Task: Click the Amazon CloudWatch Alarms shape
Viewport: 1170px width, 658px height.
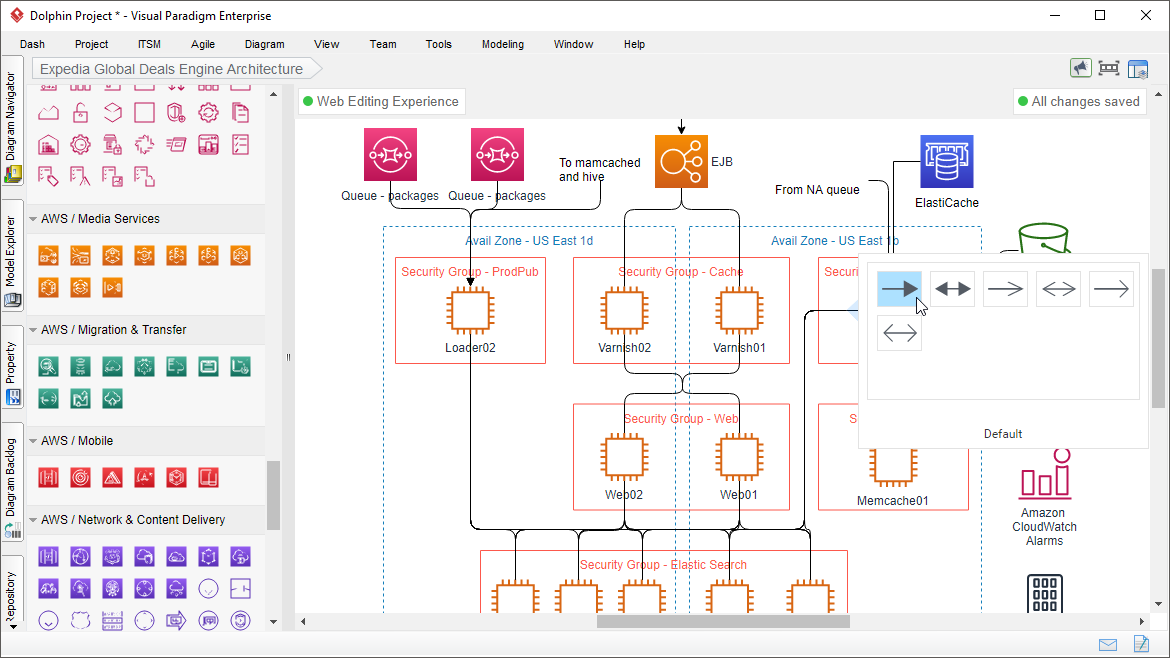Action: 1045,474
